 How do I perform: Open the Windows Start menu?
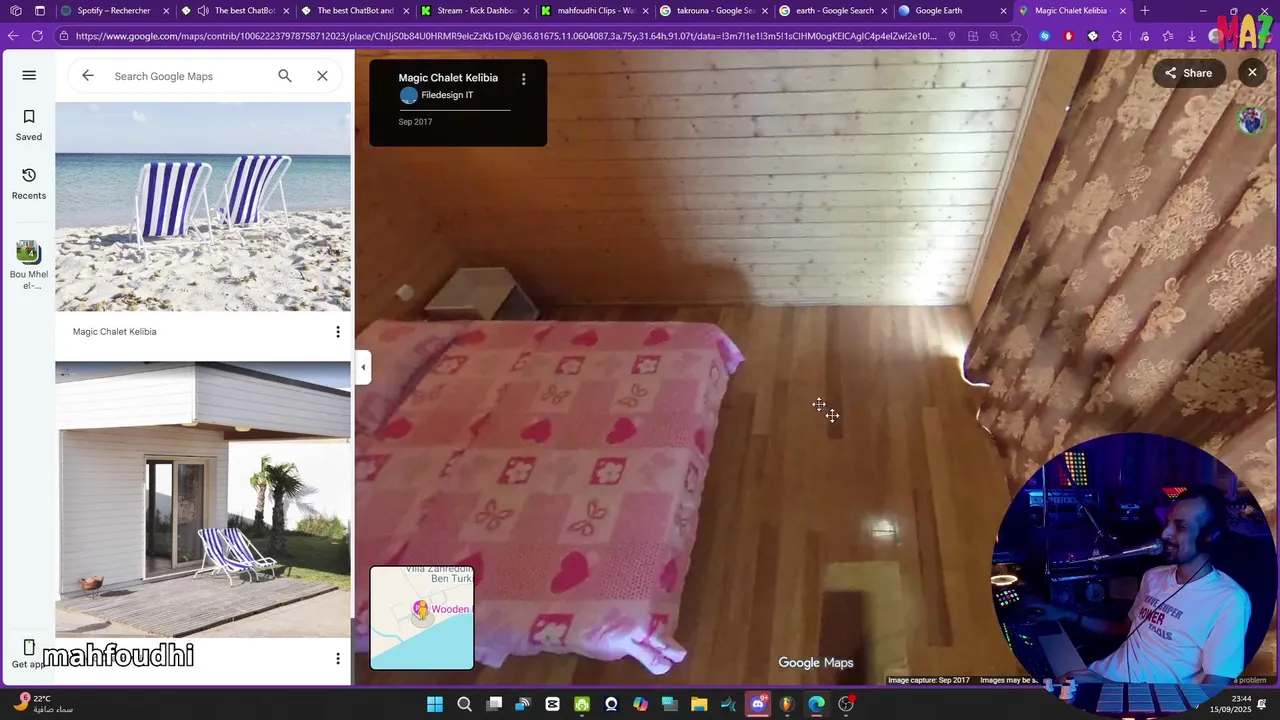pyautogui.click(x=435, y=704)
